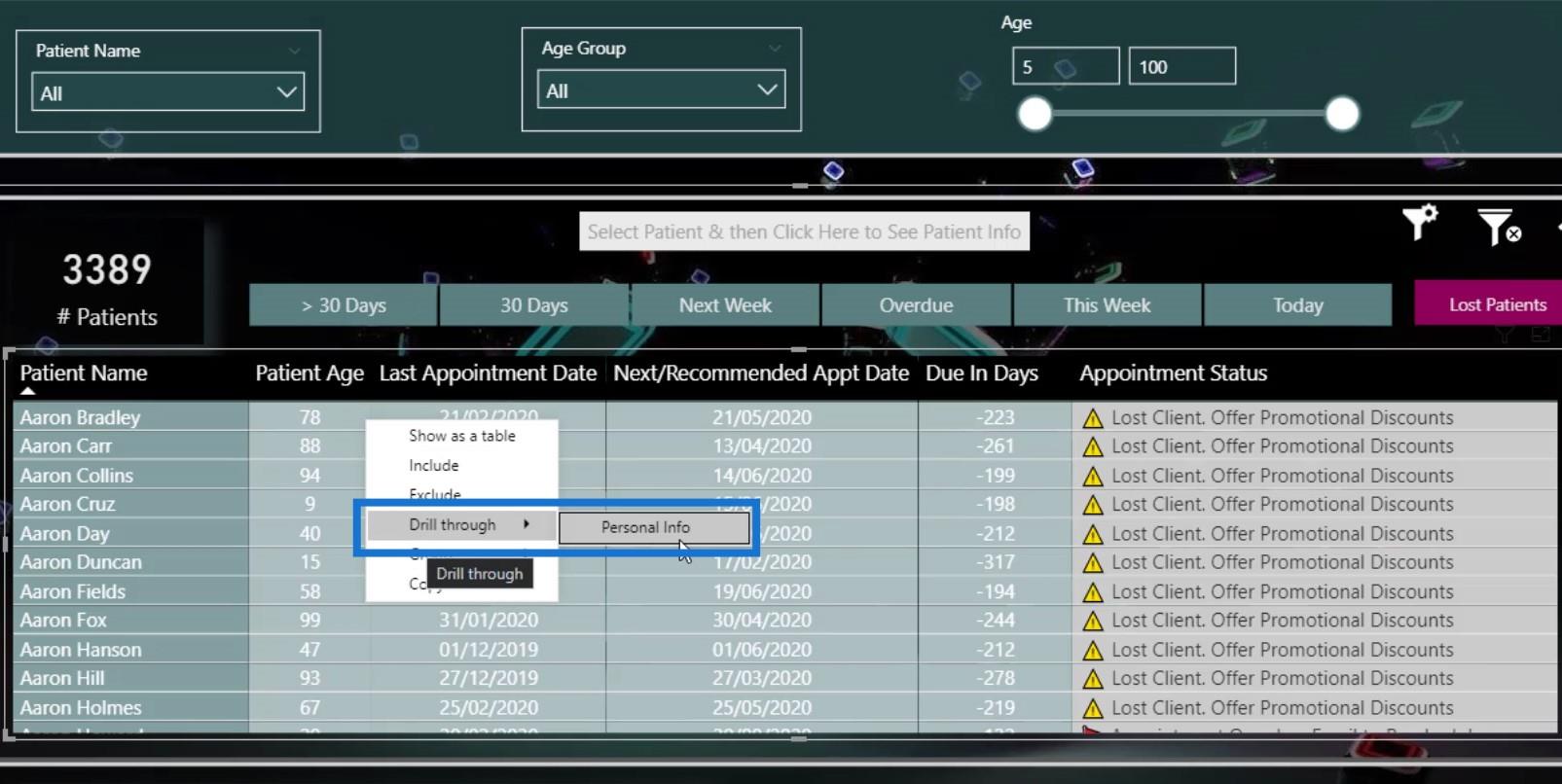Viewport: 1562px width, 784px height.
Task: Click the minimum Age input field showing 5
Action: tap(1066, 66)
